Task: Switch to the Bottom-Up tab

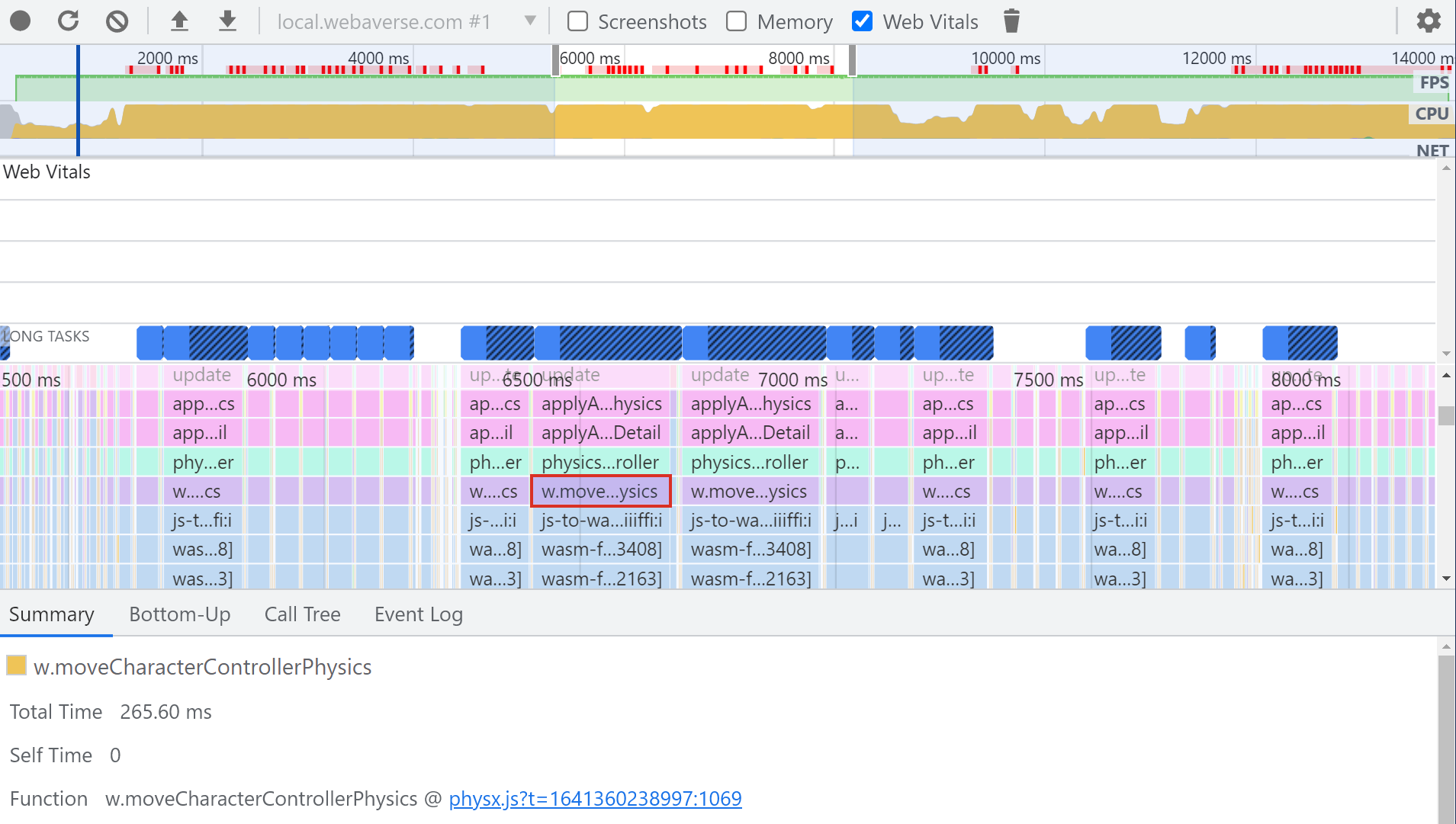Action: click(179, 614)
